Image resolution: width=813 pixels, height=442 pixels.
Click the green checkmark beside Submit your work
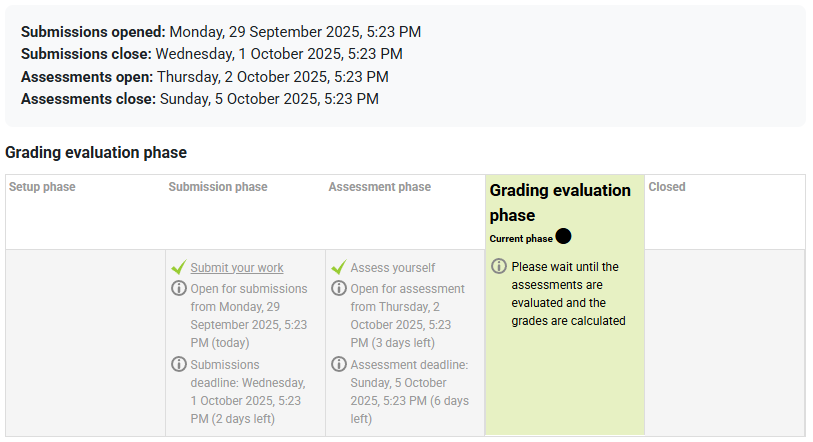pos(179,268)
